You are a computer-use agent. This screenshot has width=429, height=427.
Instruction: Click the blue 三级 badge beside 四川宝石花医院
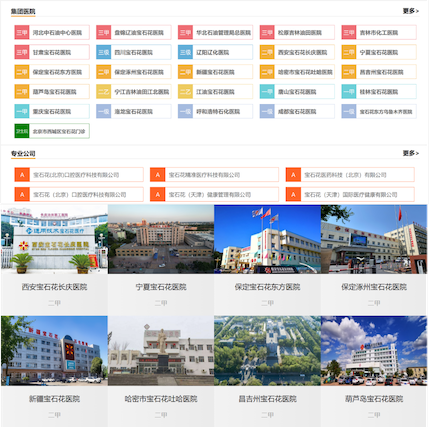pos(103,52)
